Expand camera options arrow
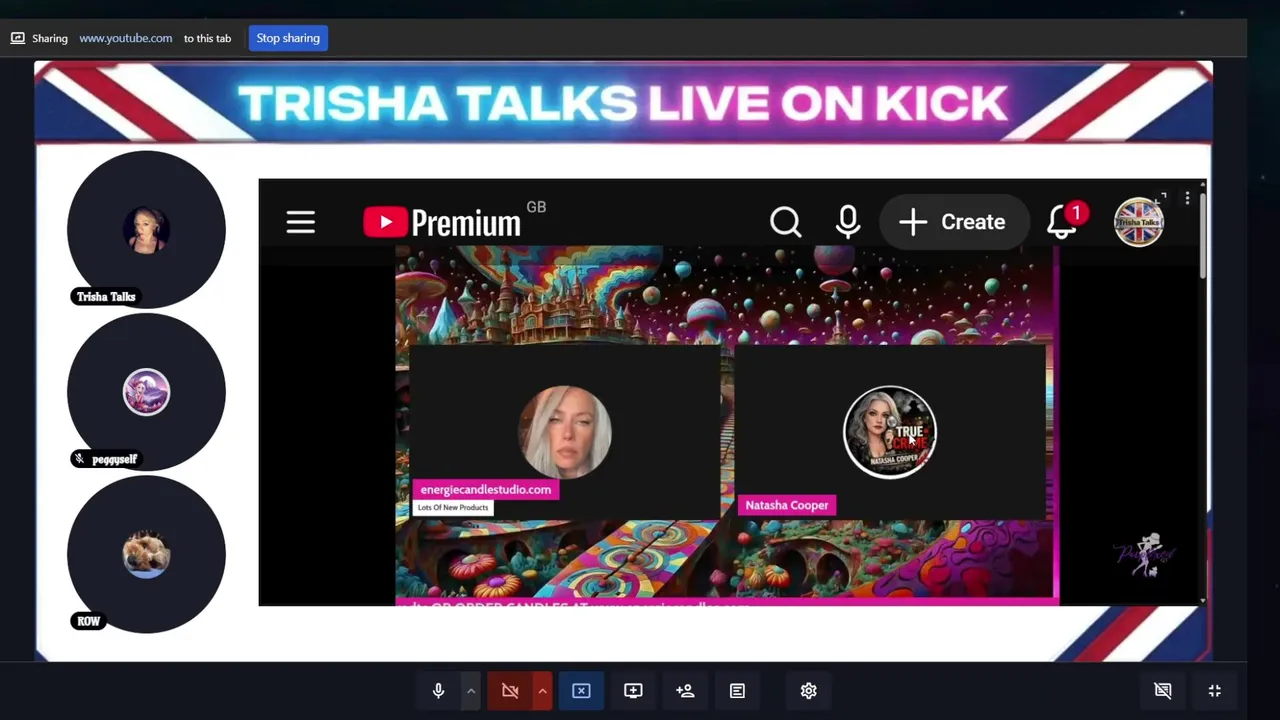The height and width of the screenshot is (720, 1280). point(542,691)
